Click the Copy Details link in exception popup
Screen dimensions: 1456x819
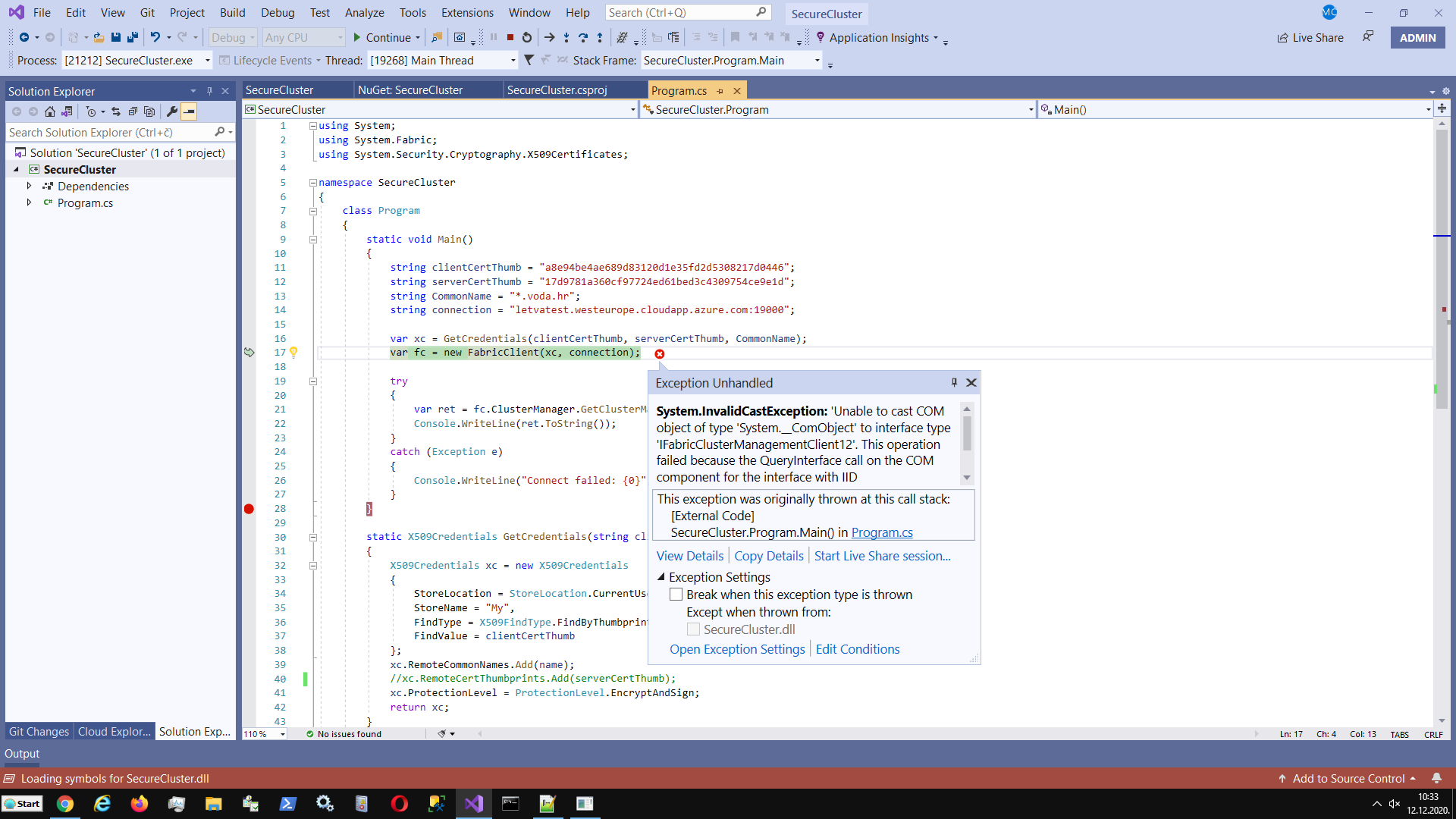point(768,555)
